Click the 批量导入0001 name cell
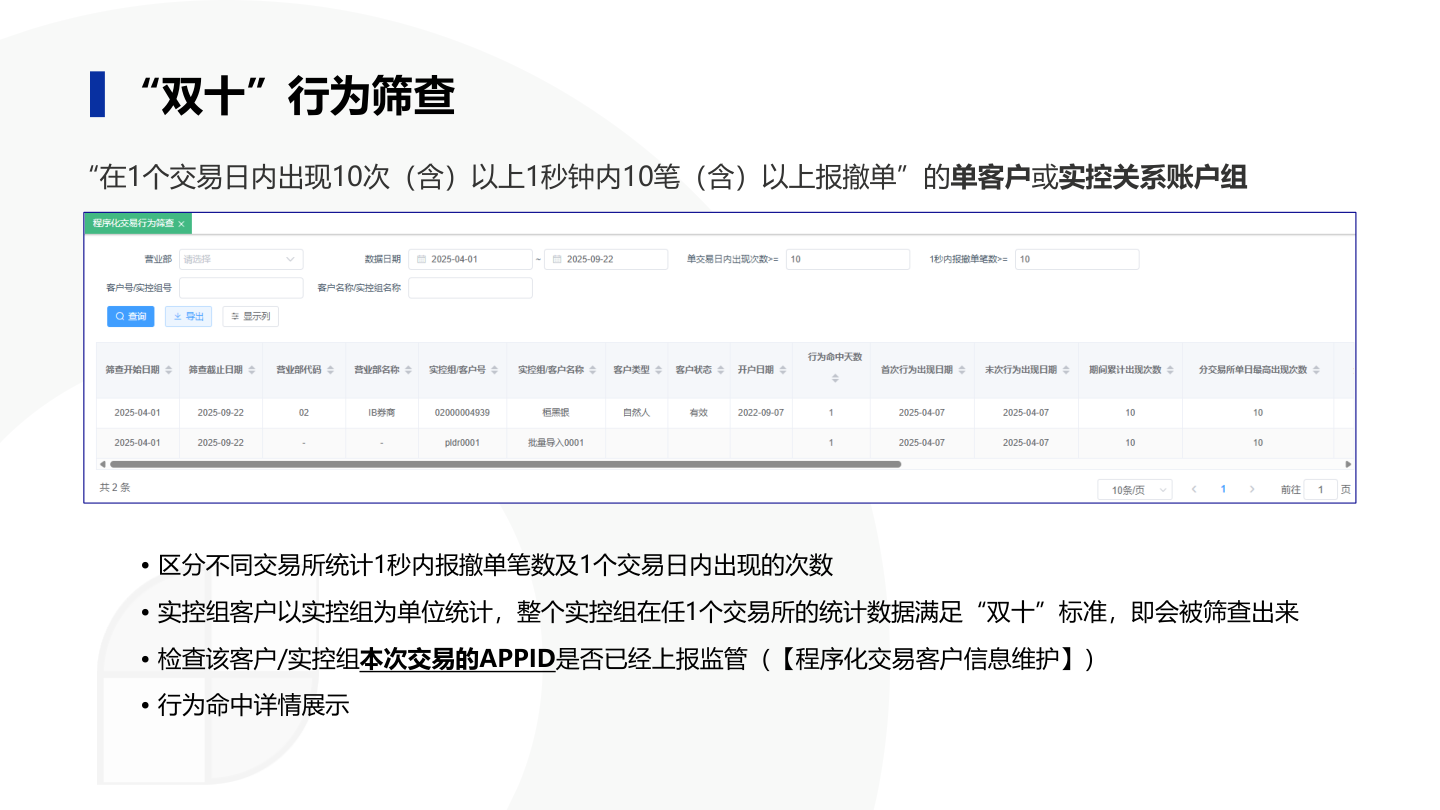 coord(556,442)
